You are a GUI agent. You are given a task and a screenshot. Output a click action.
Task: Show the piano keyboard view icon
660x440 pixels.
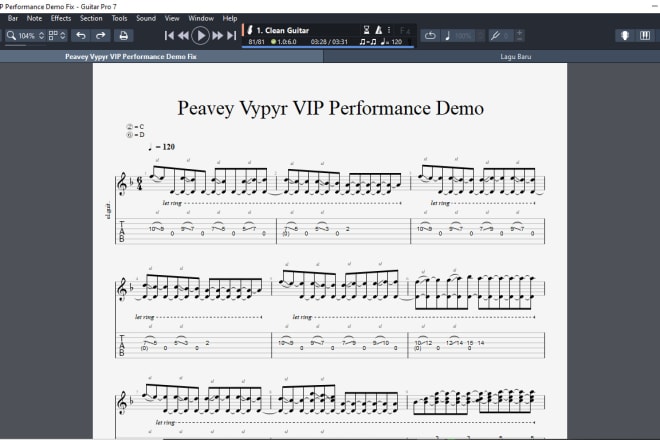pyautogui.click(x=645, y=36)
